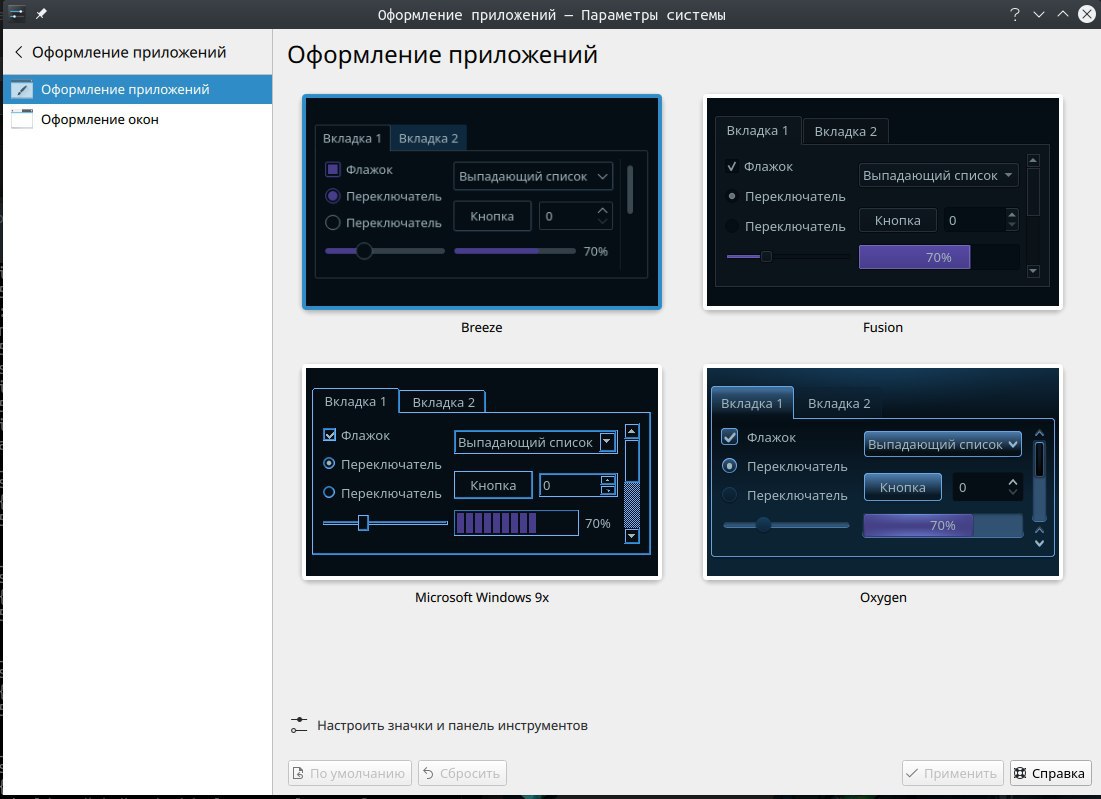The width and height of the screenshot is (1101, 799).
Task: Click the spinbox arrows in Oxygen preview
Action: pos(1013,487)
